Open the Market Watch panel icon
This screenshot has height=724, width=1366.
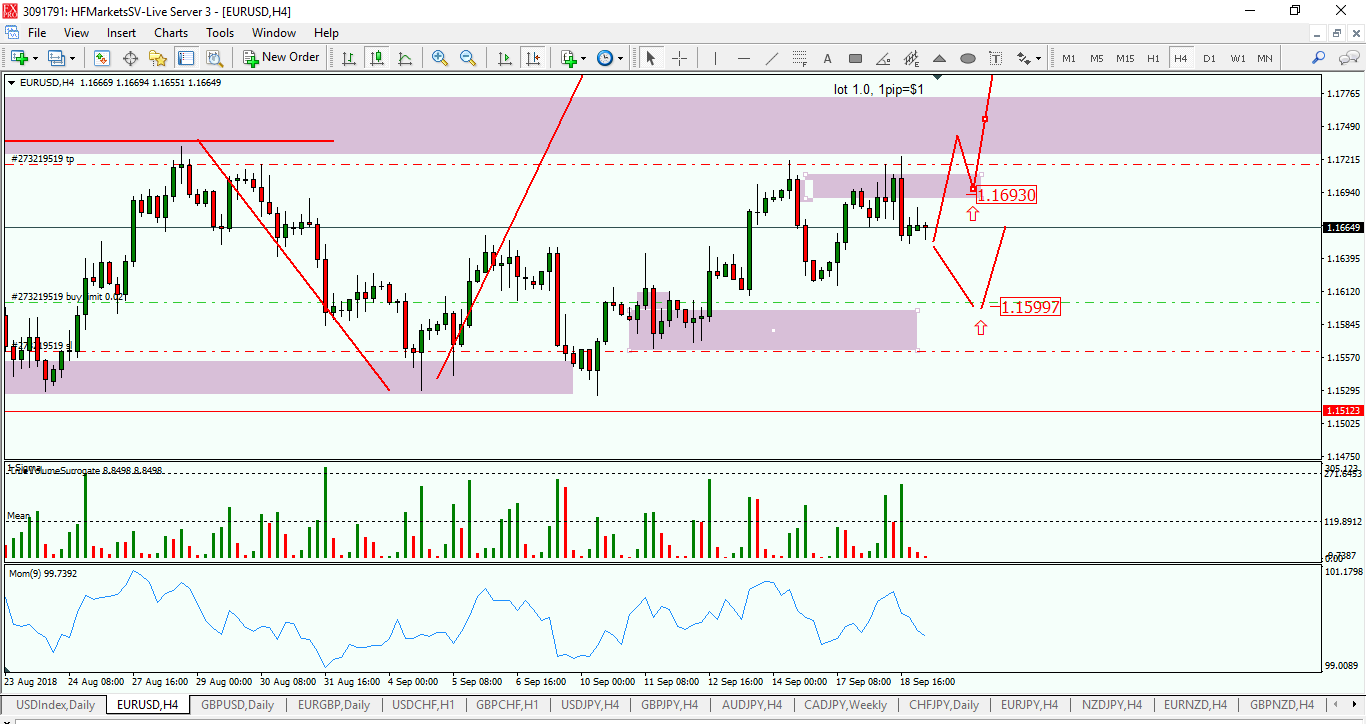coord(102,58)
